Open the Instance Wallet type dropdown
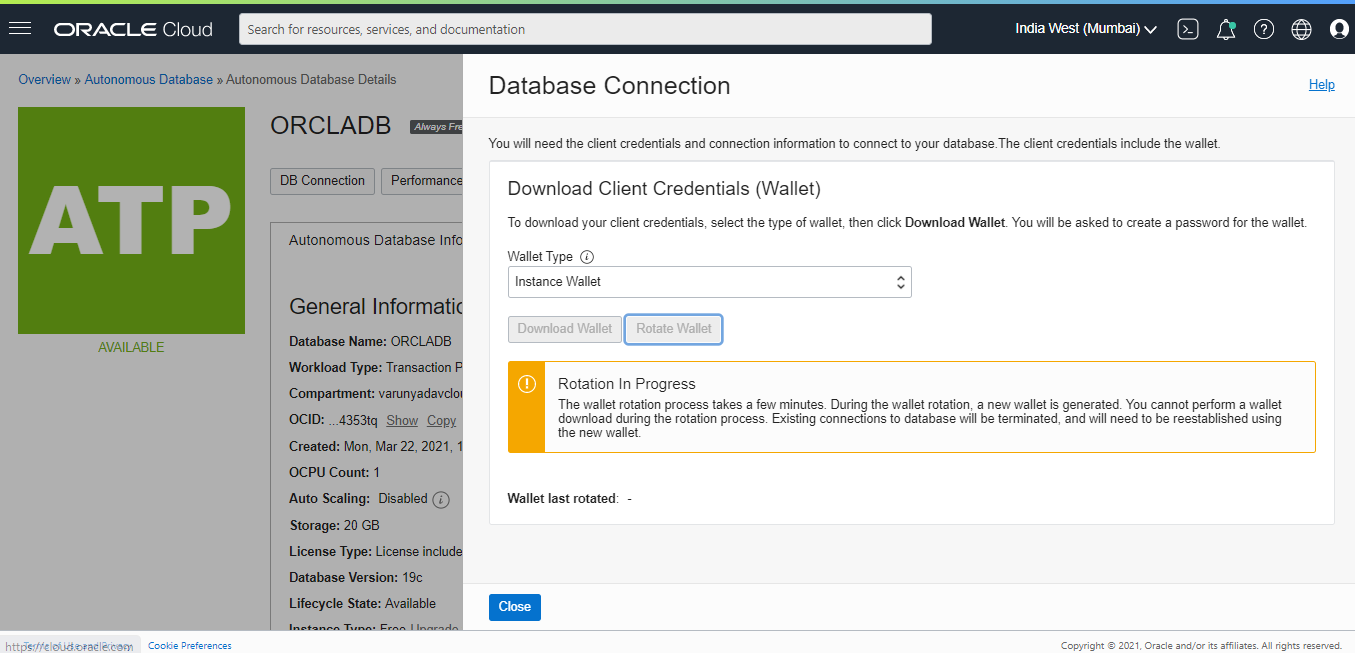 [x=710, y=282]
